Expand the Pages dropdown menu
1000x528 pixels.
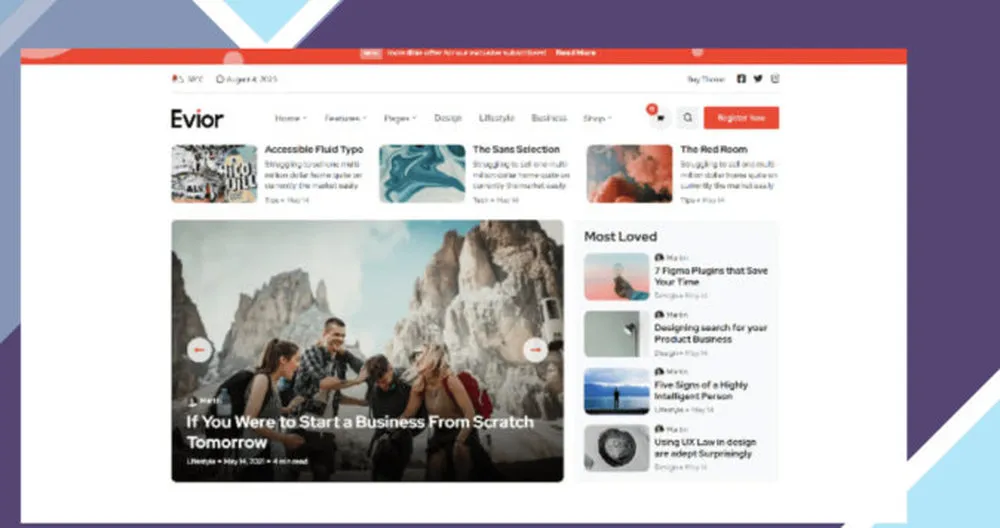[x=400, y=118]
